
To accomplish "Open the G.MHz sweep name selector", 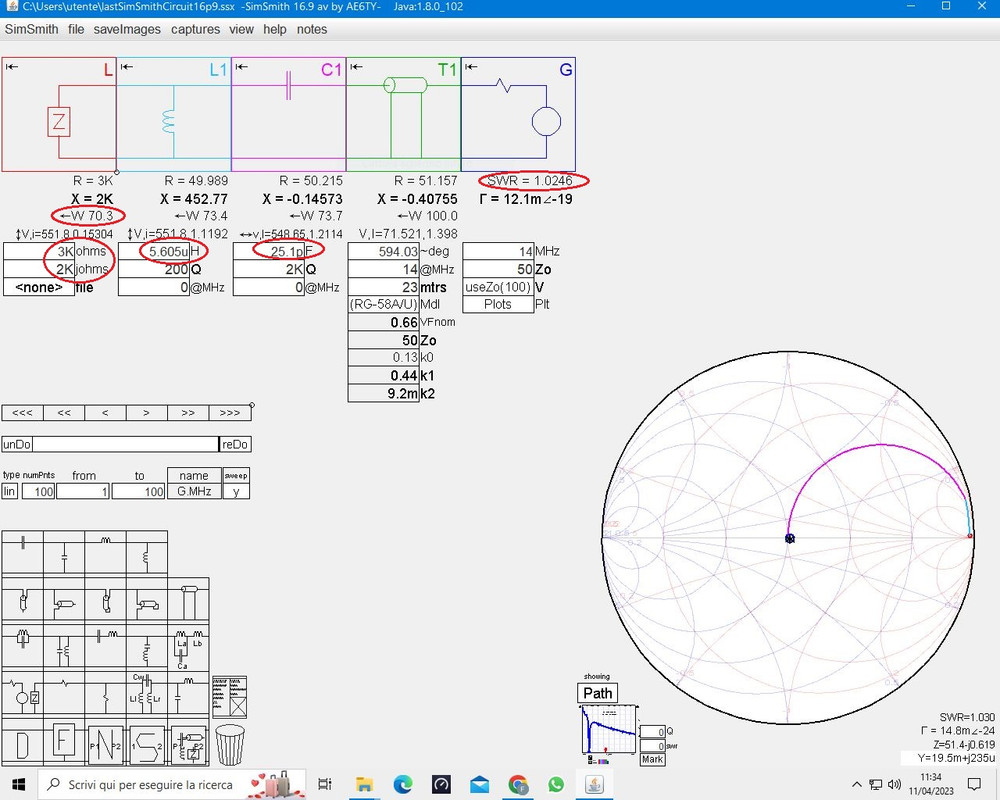I will tap(194, 491).
